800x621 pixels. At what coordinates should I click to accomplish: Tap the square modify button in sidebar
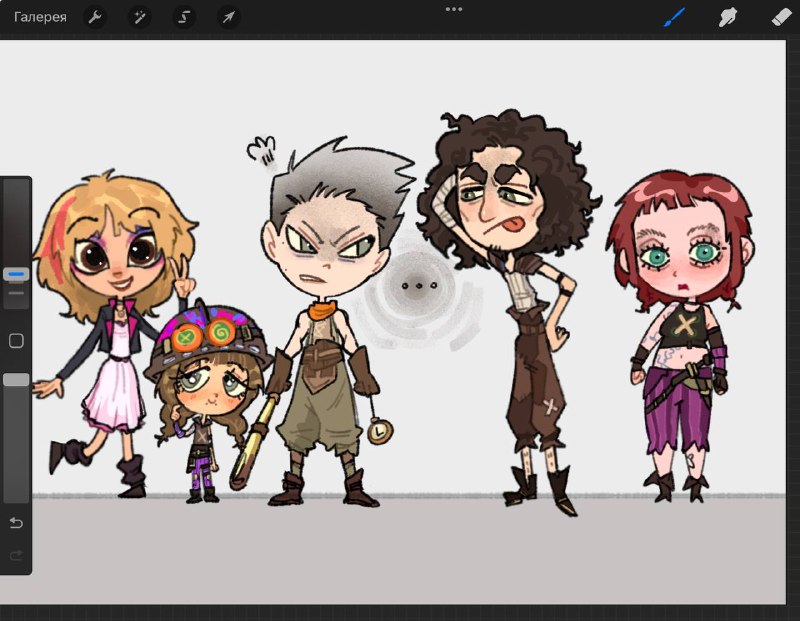[16, 341]
